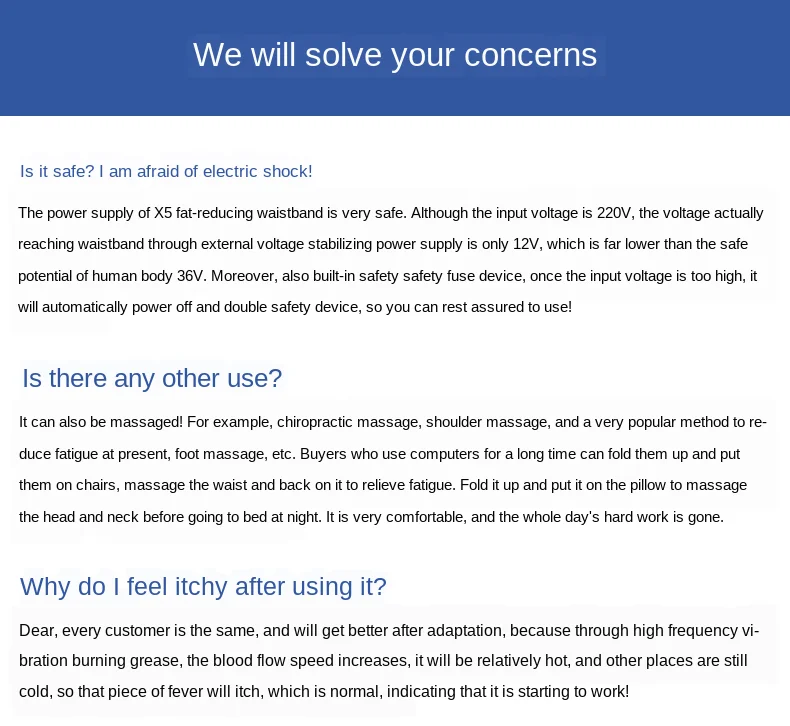Click the "220V" input voltage value
Image resolution: width=790 pixels, height=726 pixels.
coord(615,213)
